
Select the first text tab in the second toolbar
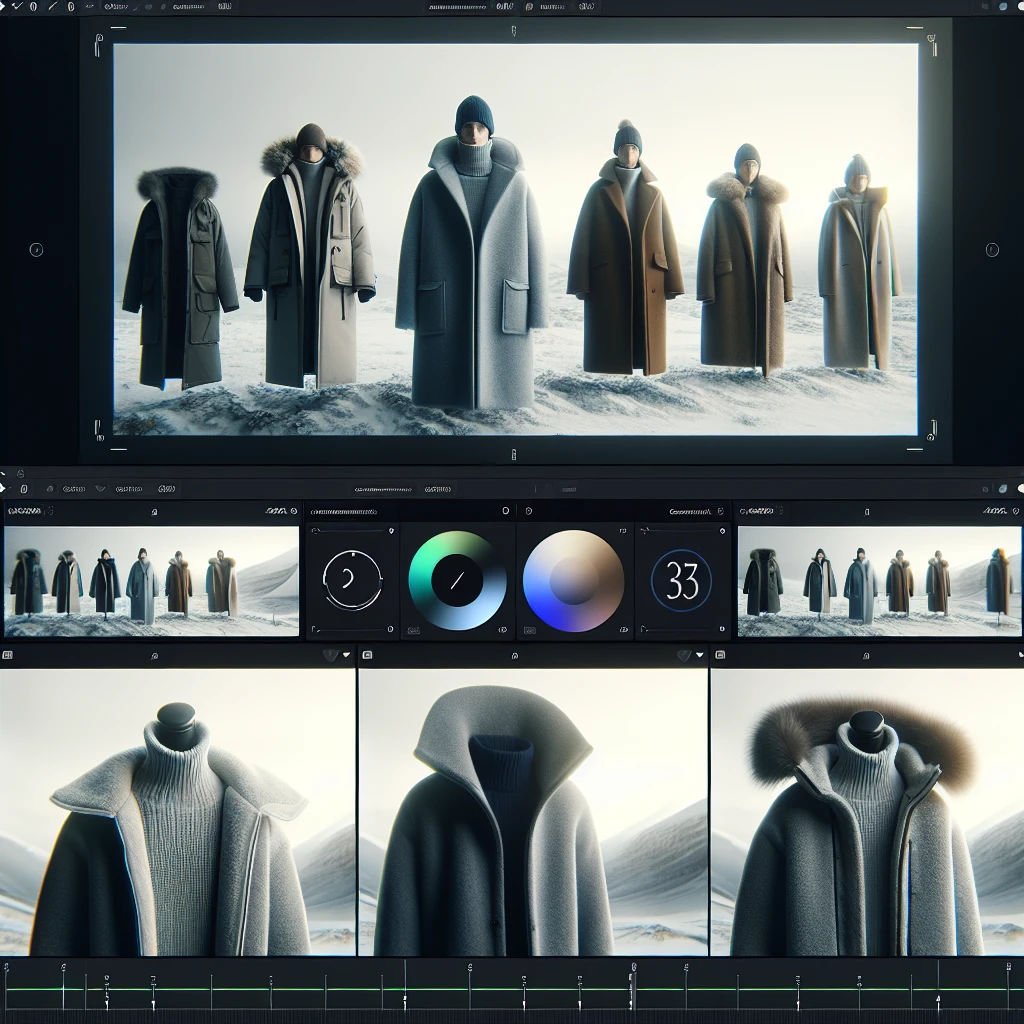pos(74,488)
